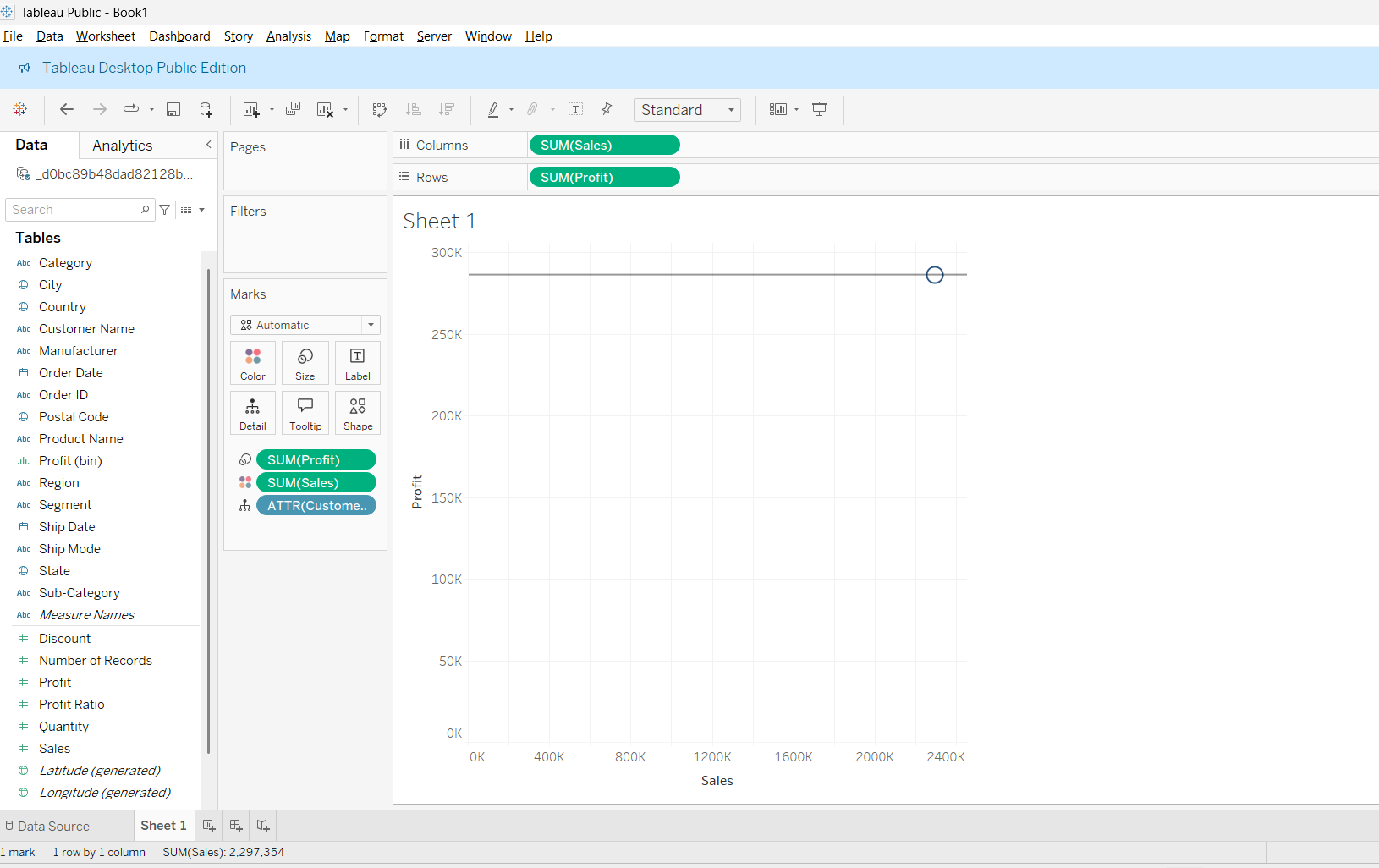Click the Show Me panel icon
This screenshot has height=868, width=1379.
777,109
